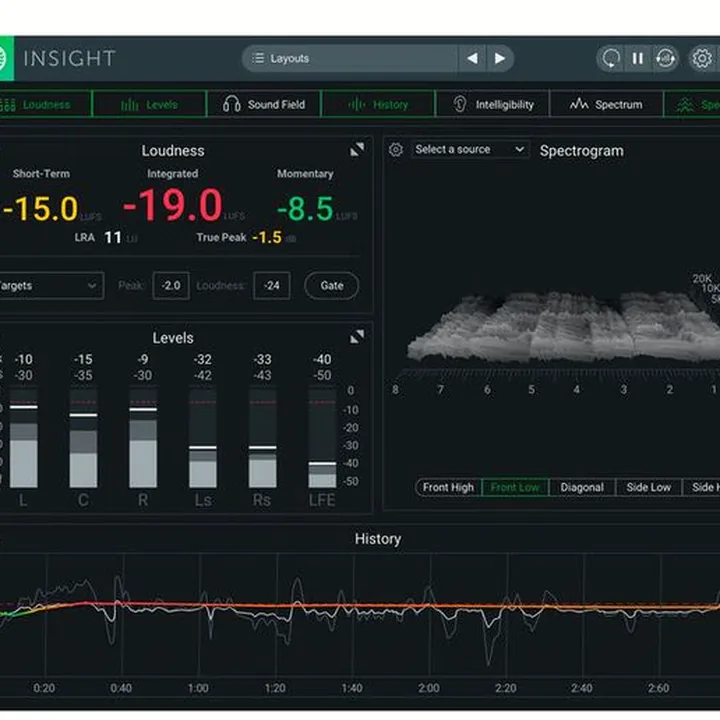Screen dimensions: 720x720
Task: Toggle the Spectrum module tab
Action: point(607,105)
